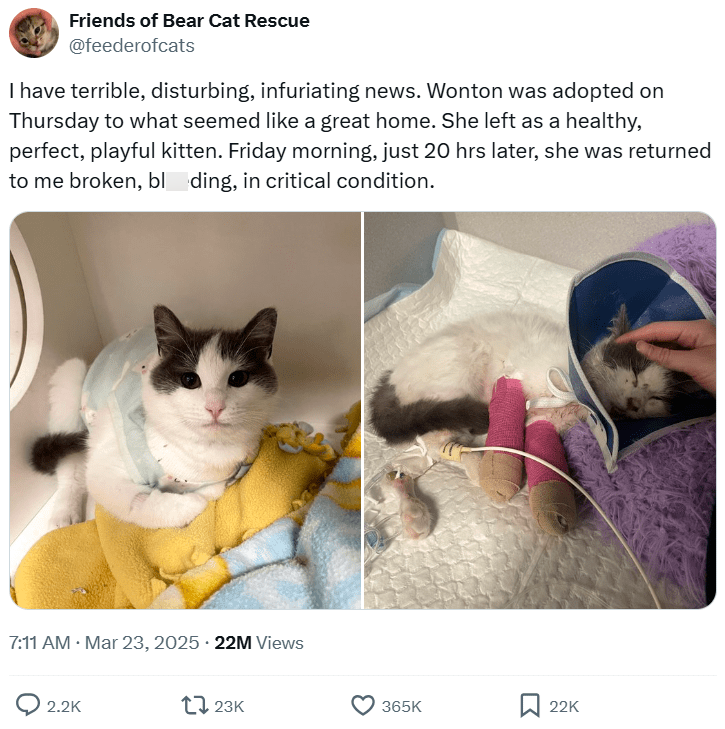View the 22M Views analytics
This screenshot has width=725, height=729.
pos(259,643)
